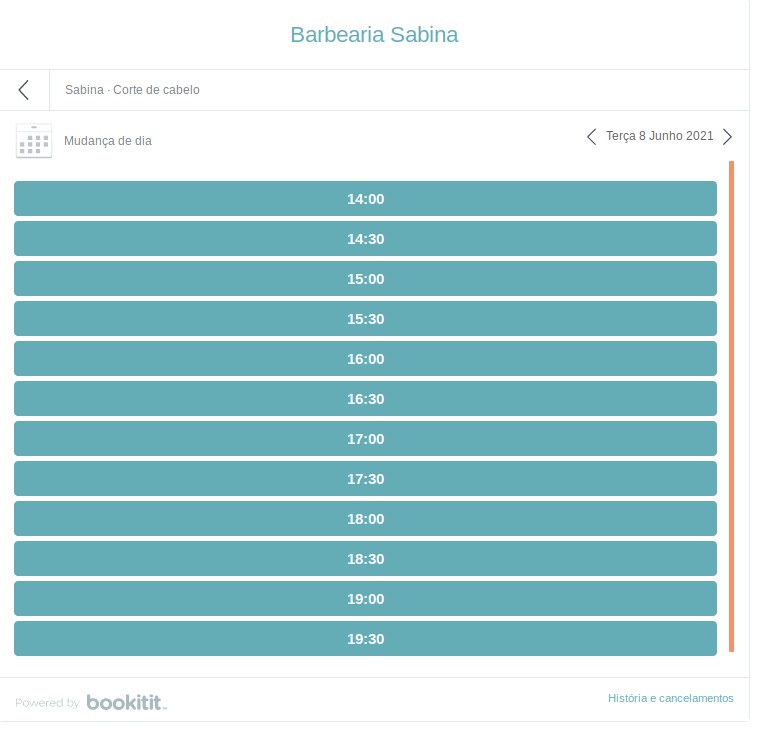Pick the 19:30 appointment slot
The height and width of the screenshot is (738, 777).
pos(365,639)
